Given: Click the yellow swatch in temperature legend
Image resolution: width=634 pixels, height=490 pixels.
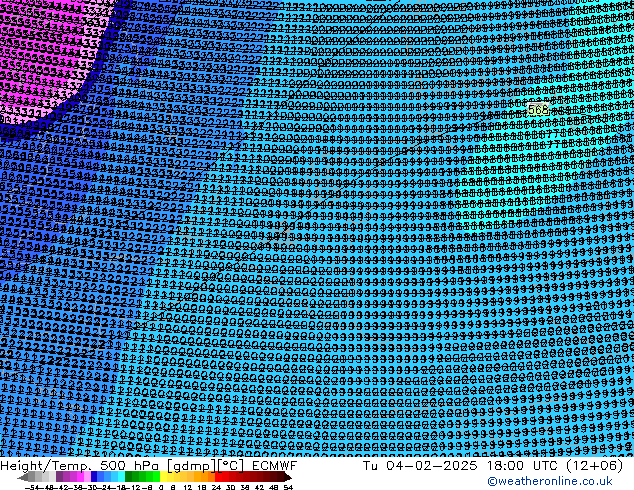Looking at the screenshot, I should pos(163,477).
